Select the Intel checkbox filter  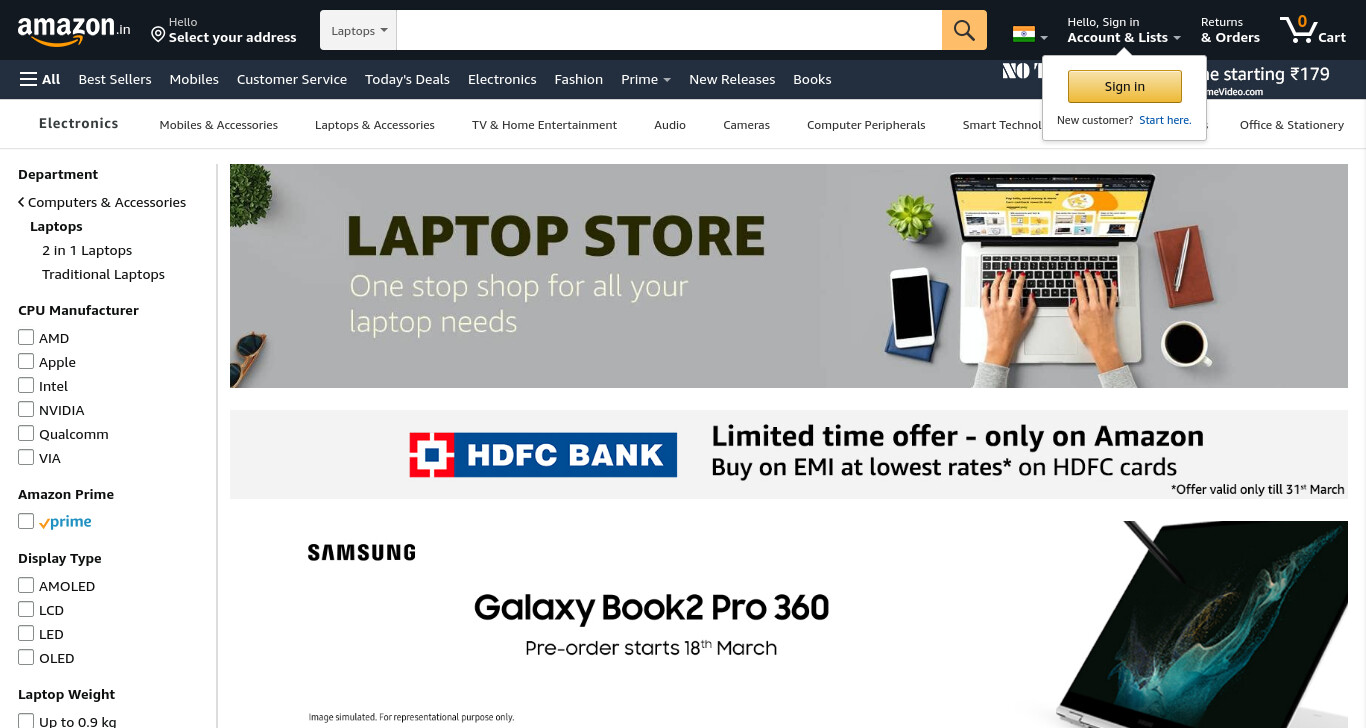[x=26, y=385]
